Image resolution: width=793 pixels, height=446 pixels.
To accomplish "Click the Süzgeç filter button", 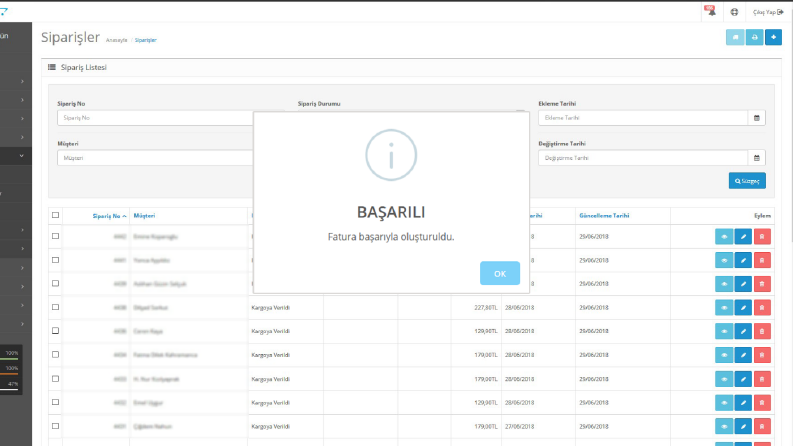I will pos(747,181).
